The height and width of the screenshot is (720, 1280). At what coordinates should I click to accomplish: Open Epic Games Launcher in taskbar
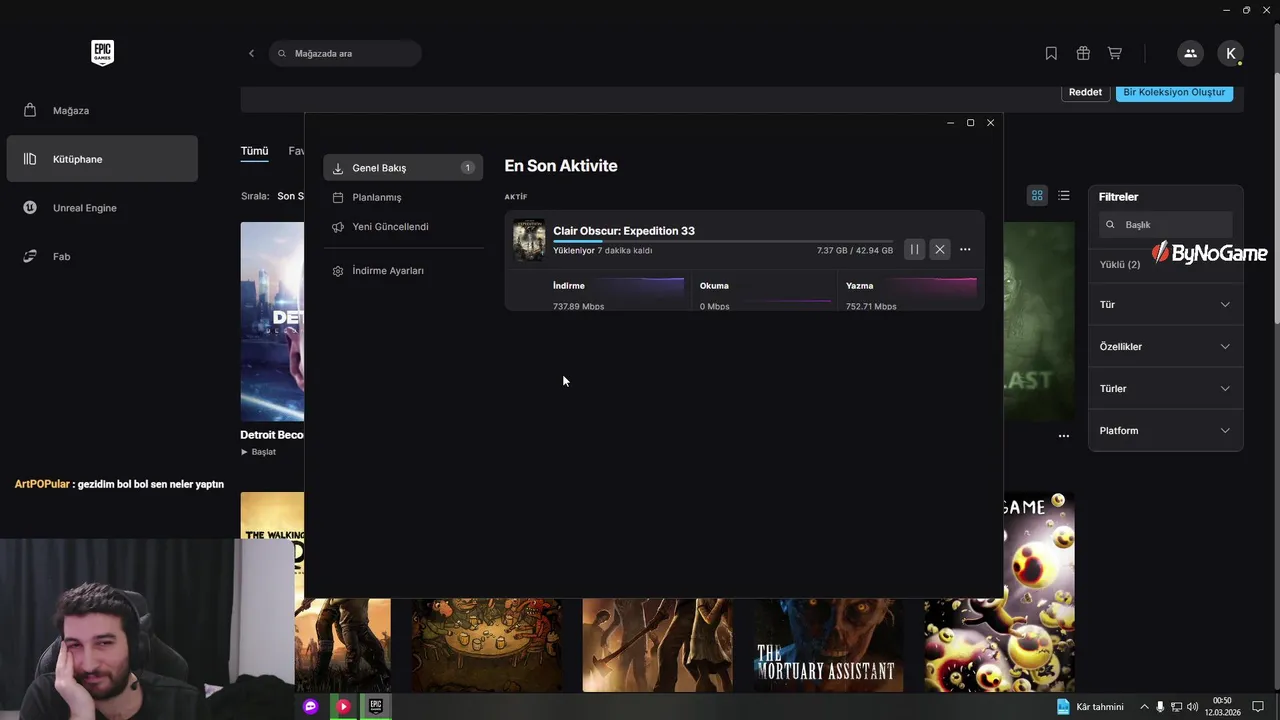tap(376, 706)
